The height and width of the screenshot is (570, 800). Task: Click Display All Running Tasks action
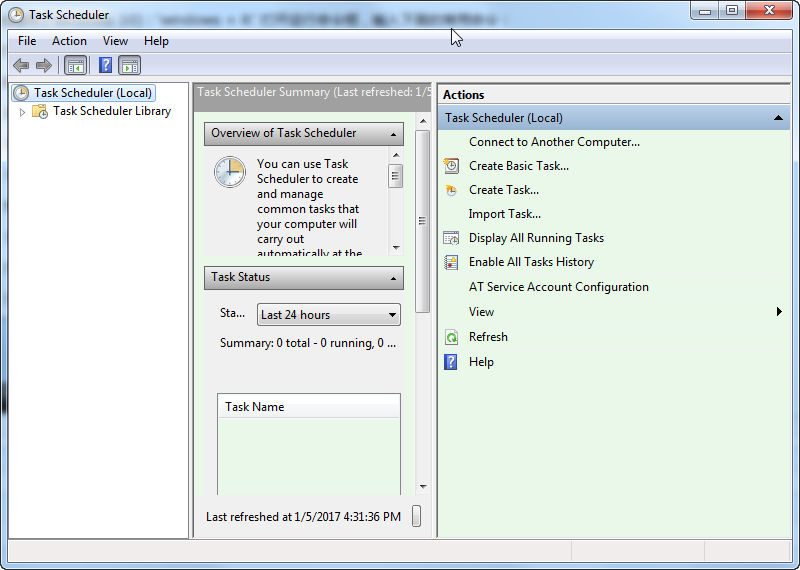point(536,238)
